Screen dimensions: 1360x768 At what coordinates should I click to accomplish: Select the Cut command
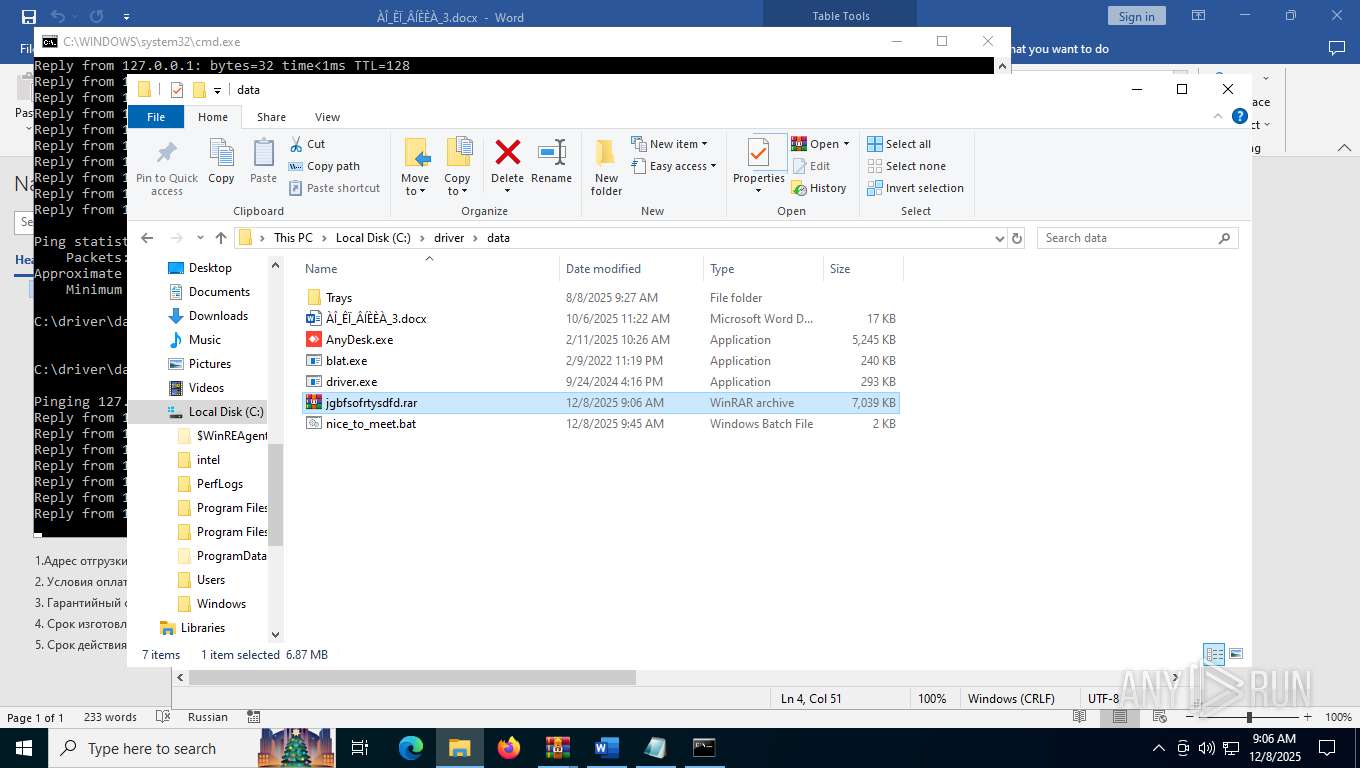coord(307,144)
